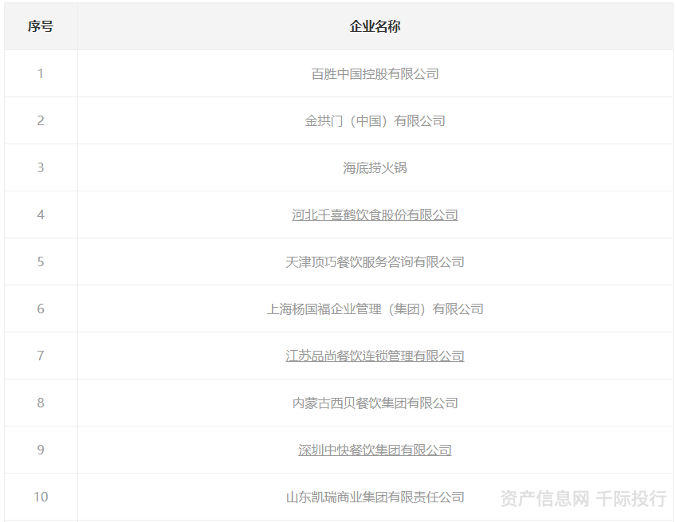676x522 pixels.
Task: Select the 天津顶巧餐饮服务咨询有限公司 cell
Action: tap(375, 262)
